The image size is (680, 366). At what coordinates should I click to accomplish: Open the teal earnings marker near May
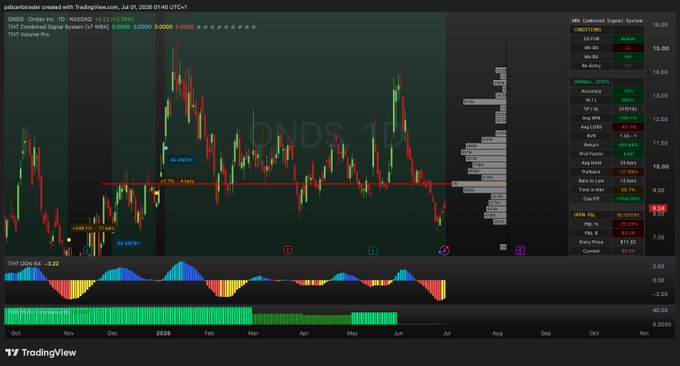click(373, 251)
